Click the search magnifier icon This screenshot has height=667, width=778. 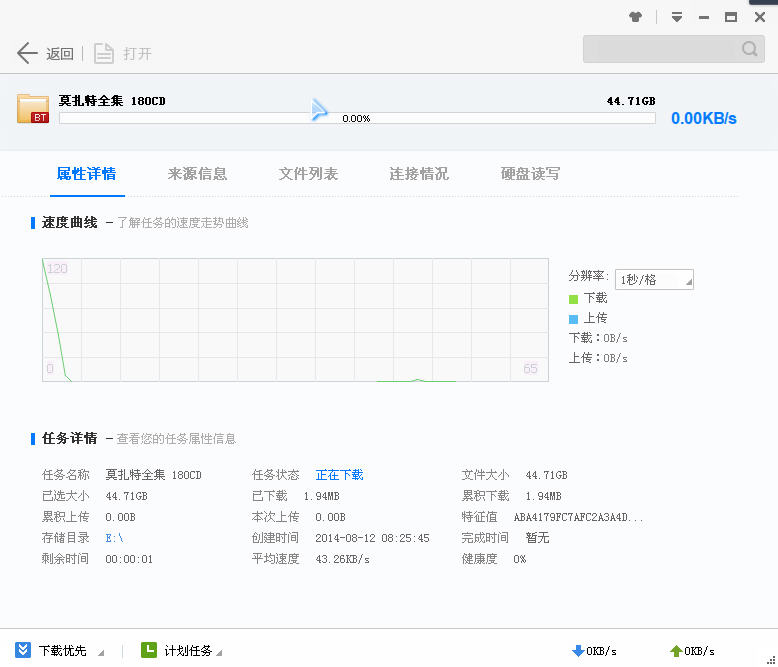(x=749, y=49)
